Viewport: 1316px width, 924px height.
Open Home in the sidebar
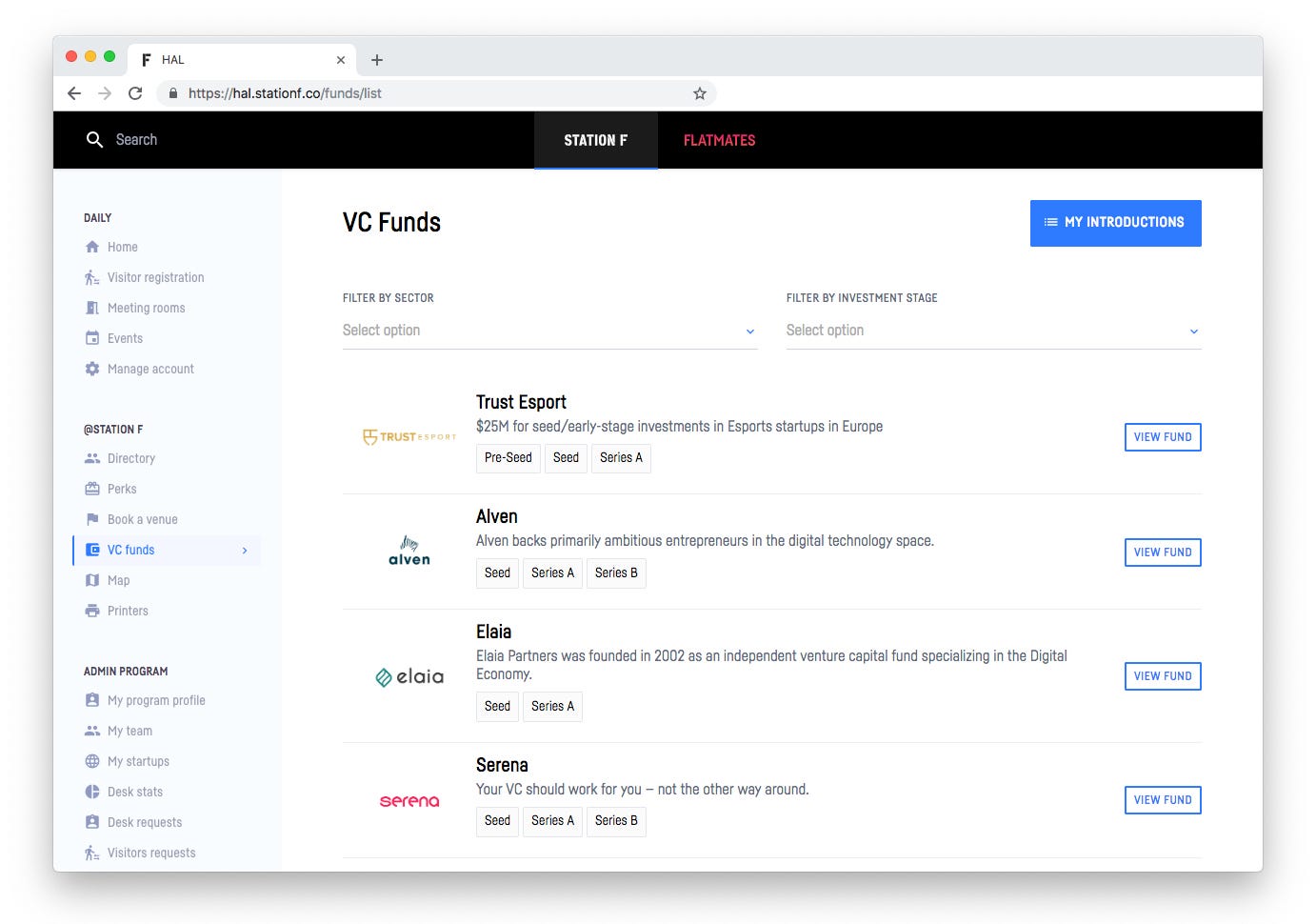click(x=123, y=247)
